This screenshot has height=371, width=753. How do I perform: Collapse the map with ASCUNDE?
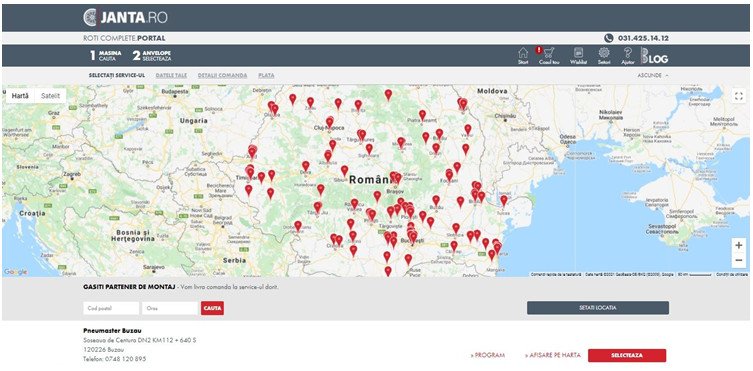(653, 75)
